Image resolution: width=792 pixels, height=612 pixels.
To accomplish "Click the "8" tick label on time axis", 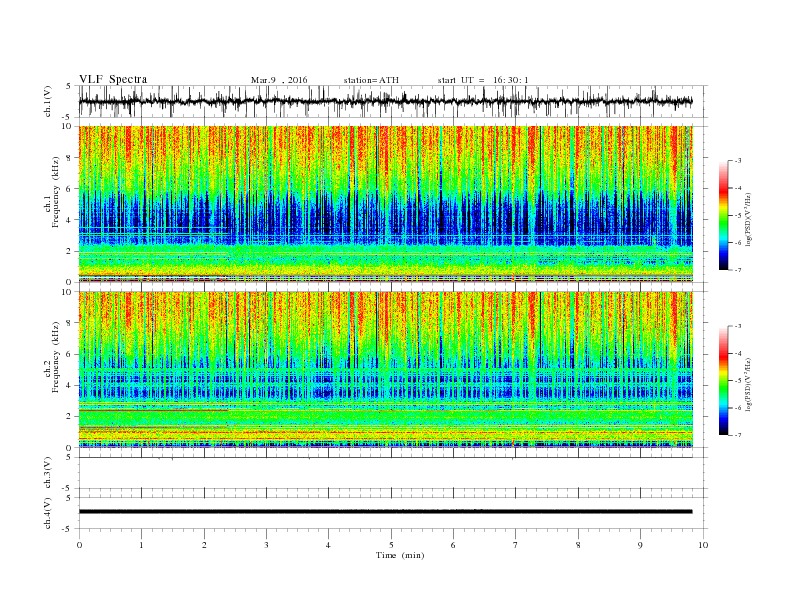I will click(578, 545).
